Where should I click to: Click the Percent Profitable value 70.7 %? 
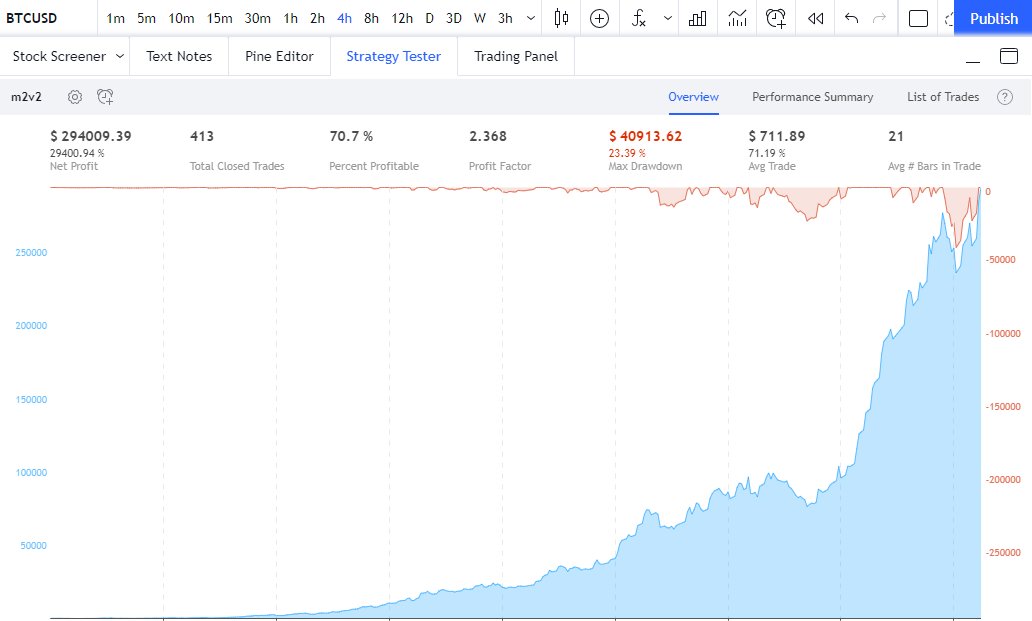(351, 136)
